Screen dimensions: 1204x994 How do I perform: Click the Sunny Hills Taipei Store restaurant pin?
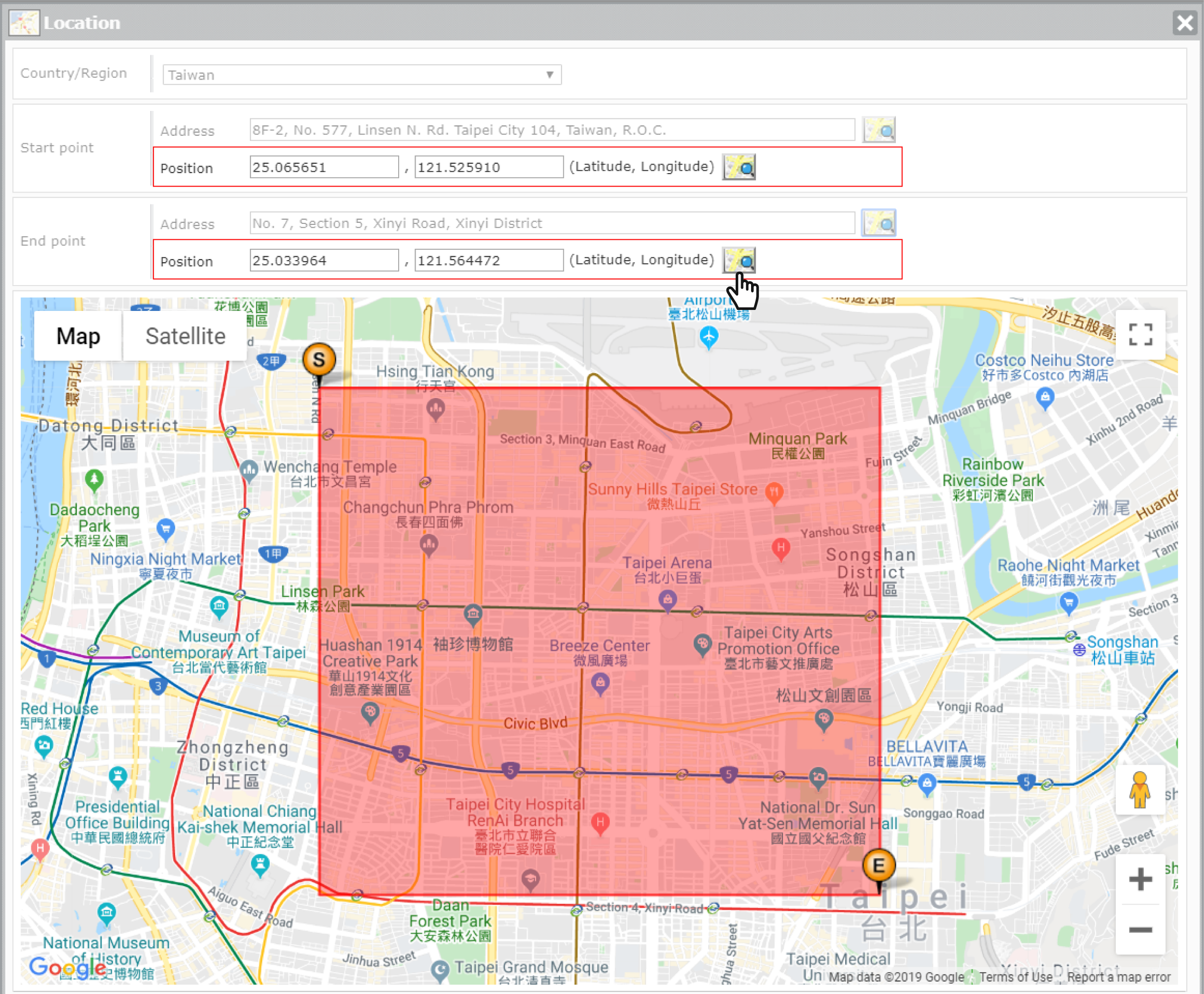point(774,493)
